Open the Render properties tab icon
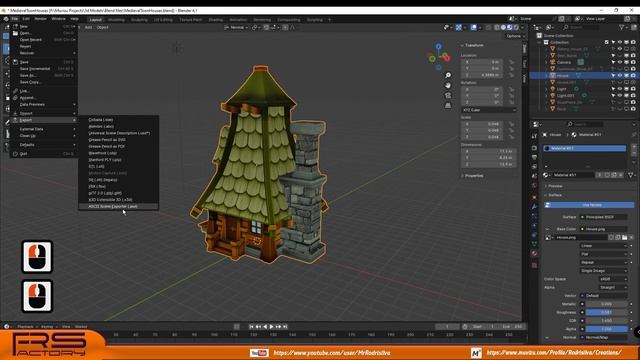Viewport: 640px width, 360px height. tap(534, 148)
